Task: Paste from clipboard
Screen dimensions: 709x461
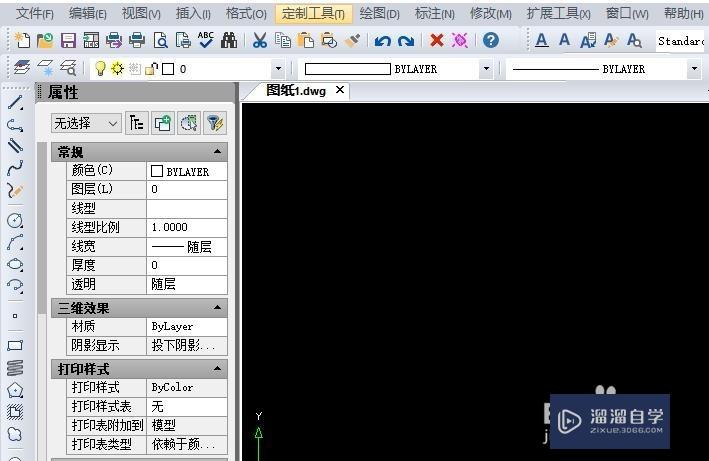Action: click(306, 41)
